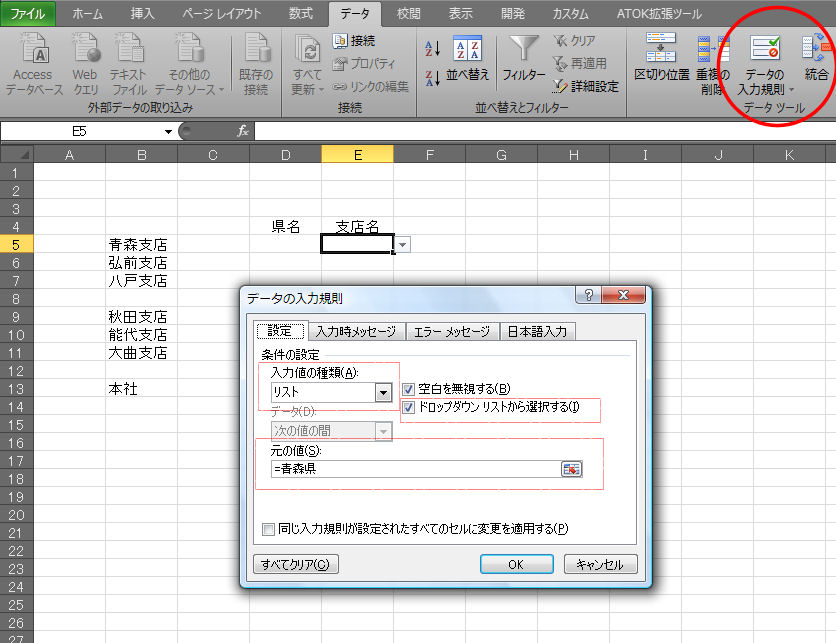
Task: Click リンクの編集 edit links
Action: click(x=371, y=86)
